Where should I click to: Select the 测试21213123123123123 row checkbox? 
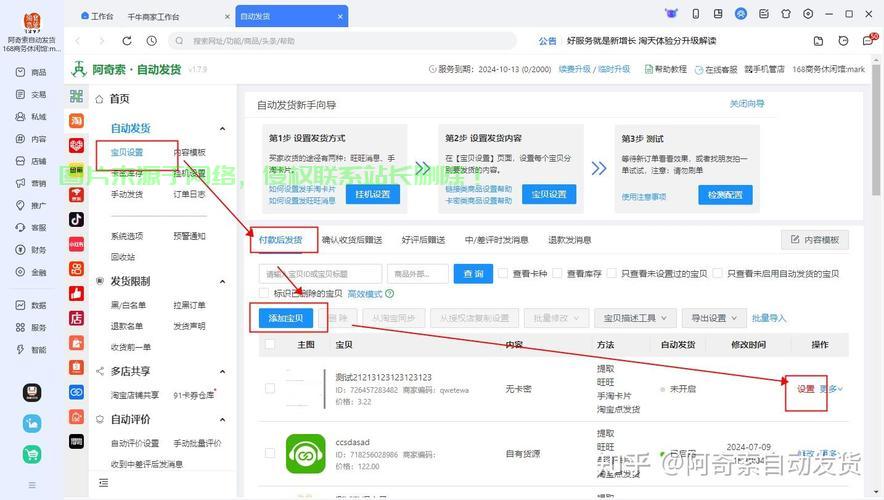tap(270, 388)
